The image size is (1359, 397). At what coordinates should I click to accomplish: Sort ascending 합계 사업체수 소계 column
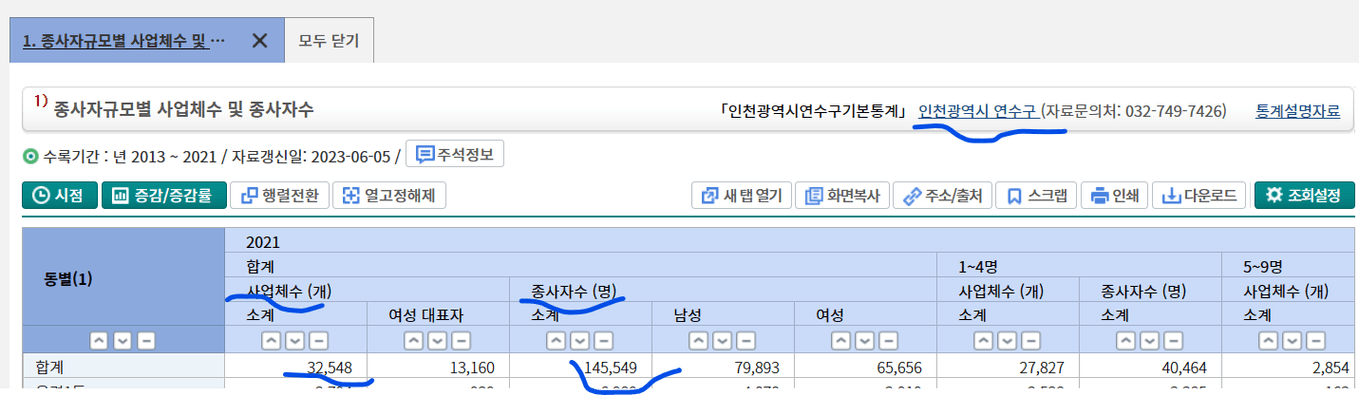[271, 340]
